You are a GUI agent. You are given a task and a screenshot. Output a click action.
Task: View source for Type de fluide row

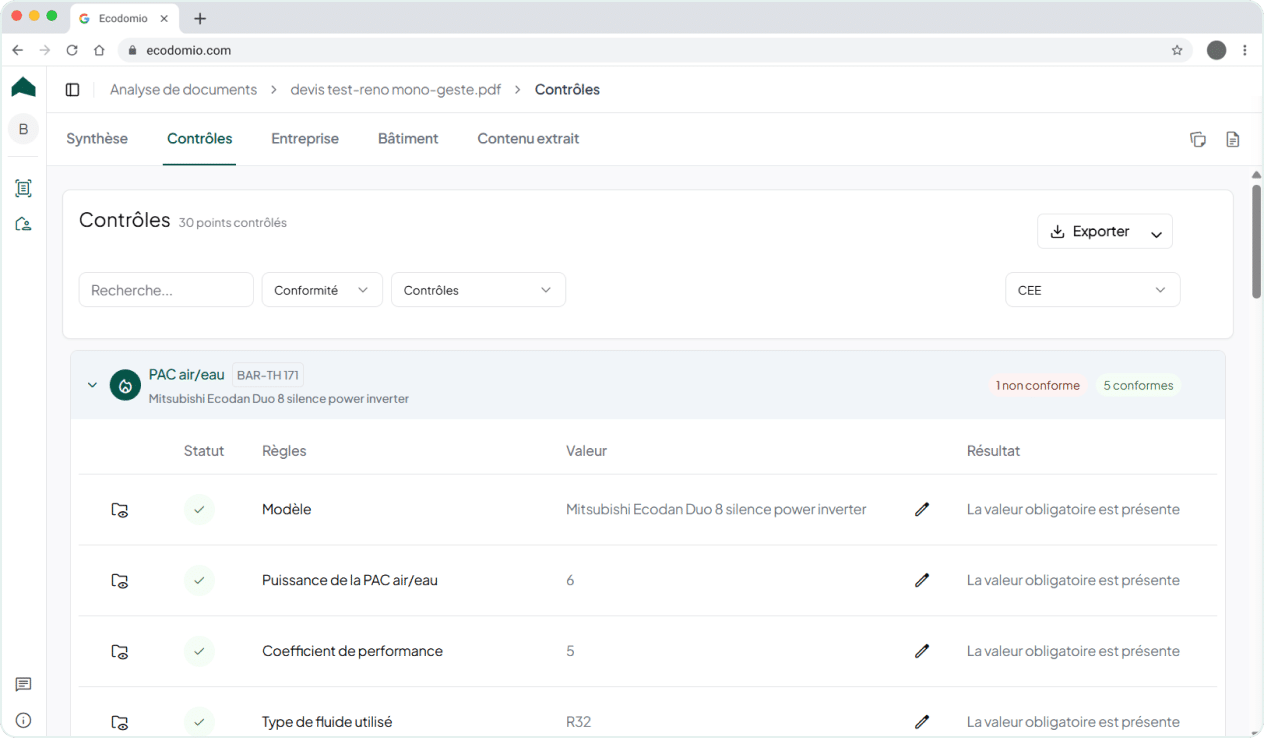click(x=120, y=722)
